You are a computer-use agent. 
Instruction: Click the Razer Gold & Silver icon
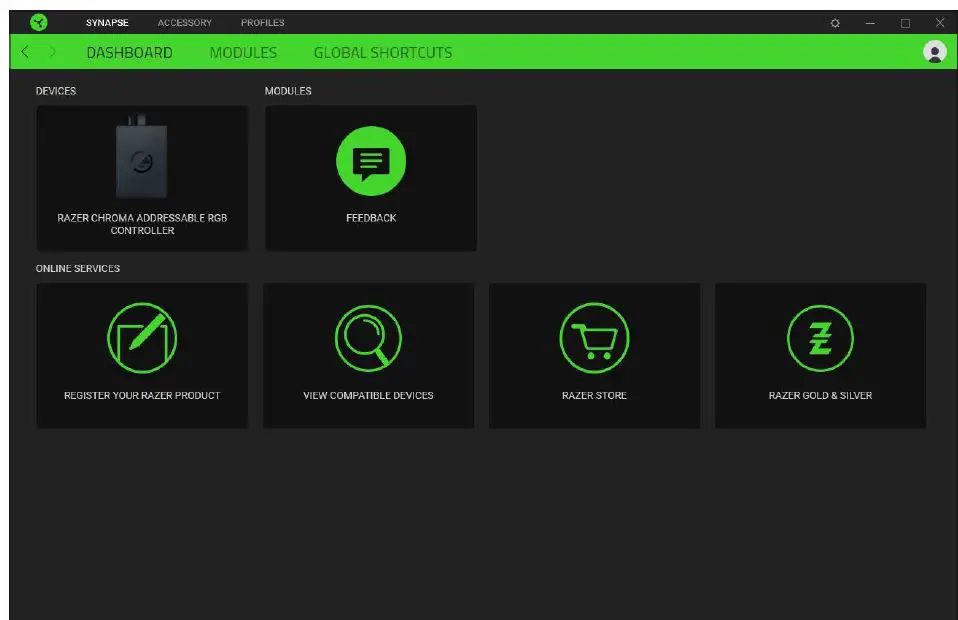[820, 338]
